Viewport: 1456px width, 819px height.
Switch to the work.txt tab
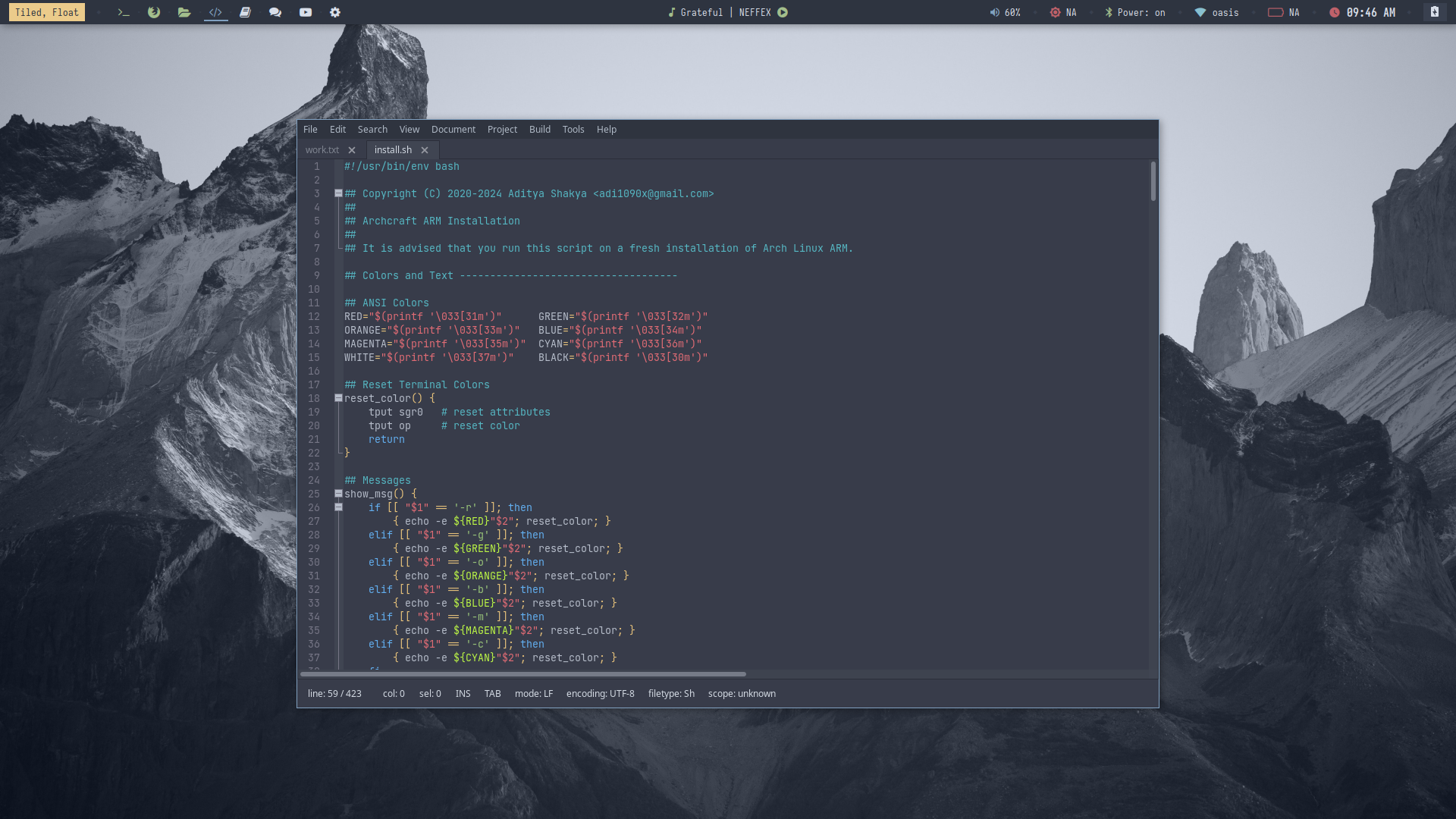322,150
